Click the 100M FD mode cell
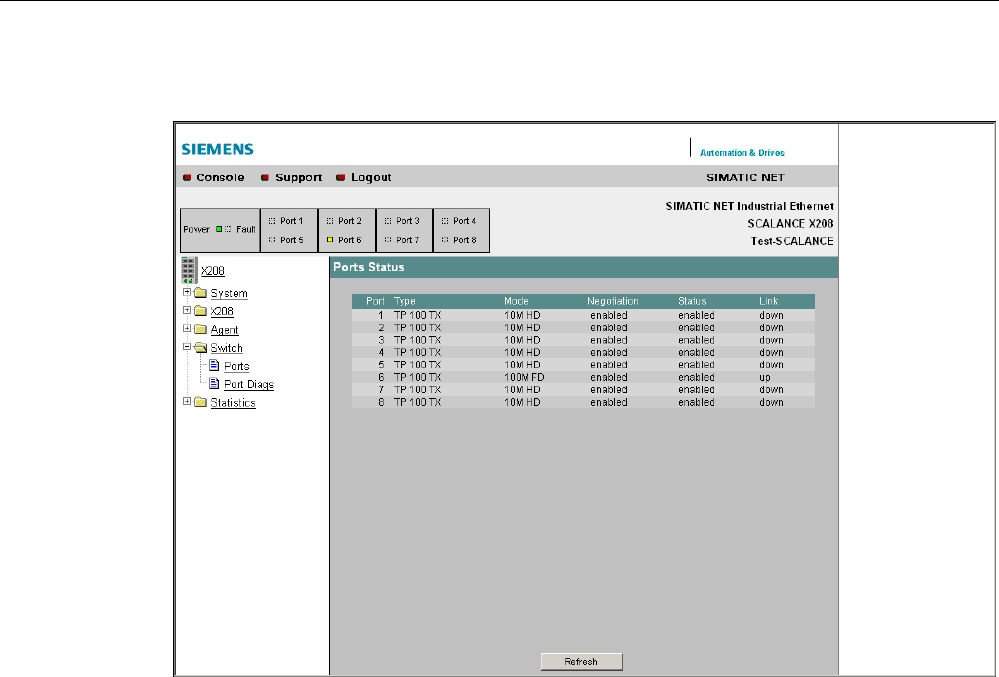The width and height of the screenshot is (999, 677). click(524, 378)
